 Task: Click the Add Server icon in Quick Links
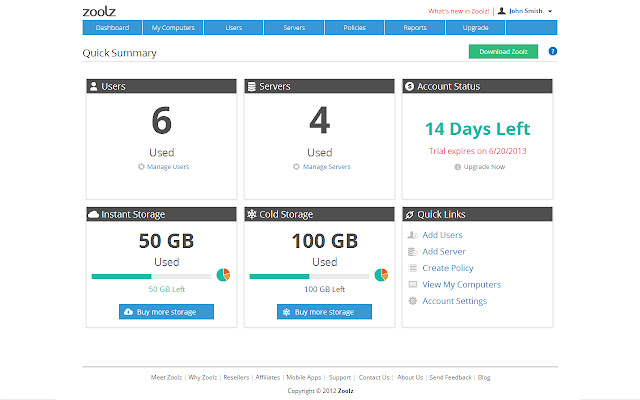tap(413, 252)
